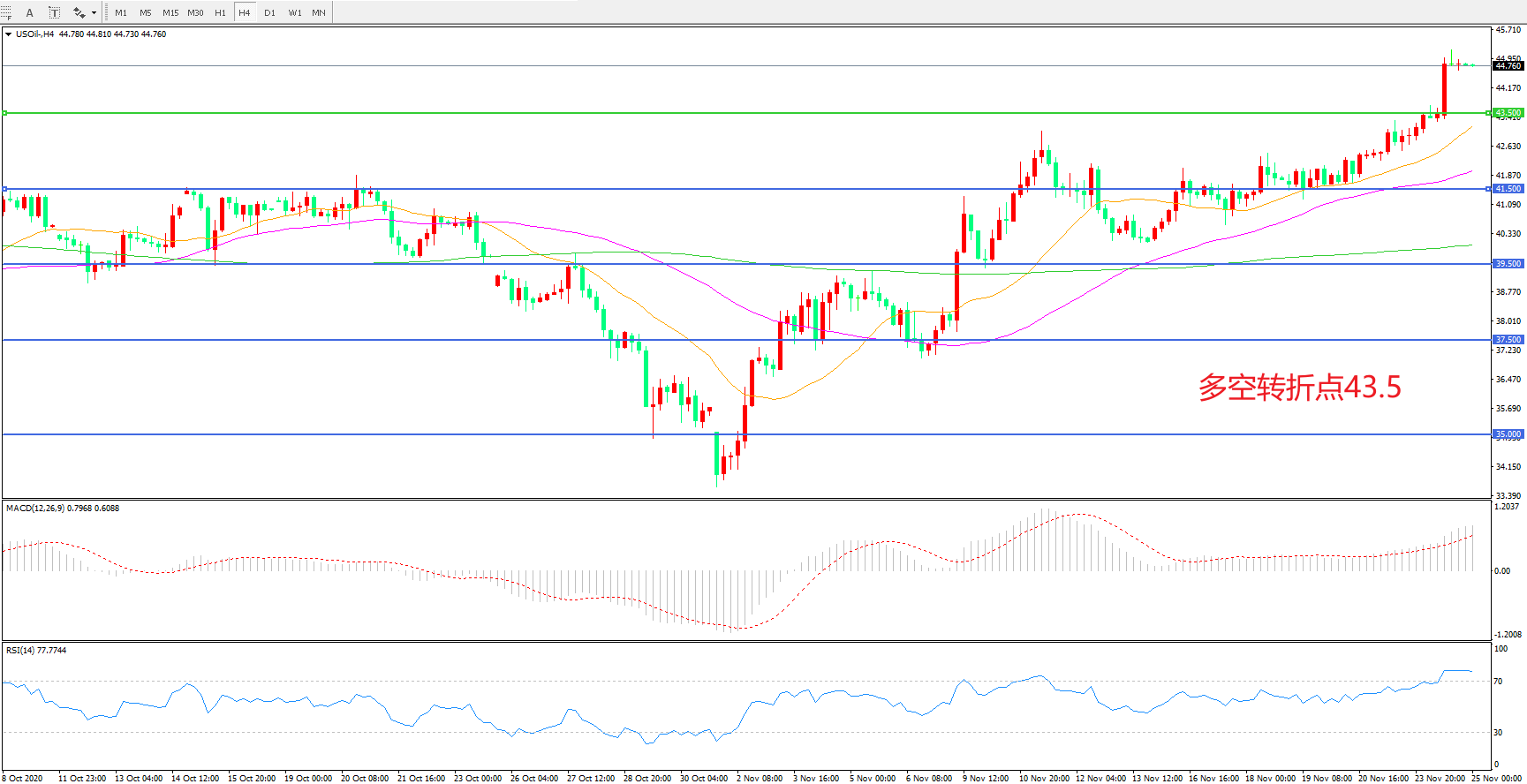The height and width of the screenshot is (784, 1527).
Task: Click the Arrows objects tool icon
Action: point(79,12)
